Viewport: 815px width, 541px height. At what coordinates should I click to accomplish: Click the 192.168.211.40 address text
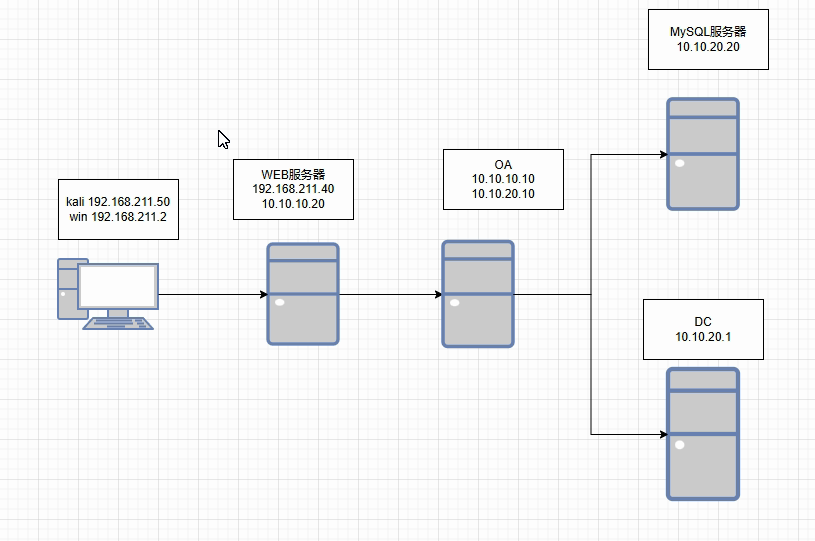(293, 189)
